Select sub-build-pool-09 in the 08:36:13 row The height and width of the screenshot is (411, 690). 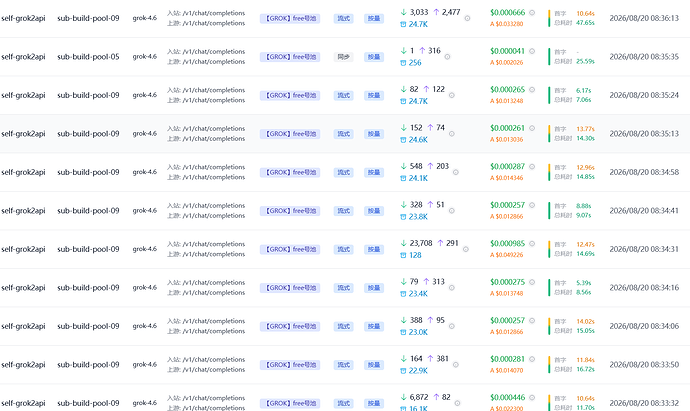click(88, 18)
